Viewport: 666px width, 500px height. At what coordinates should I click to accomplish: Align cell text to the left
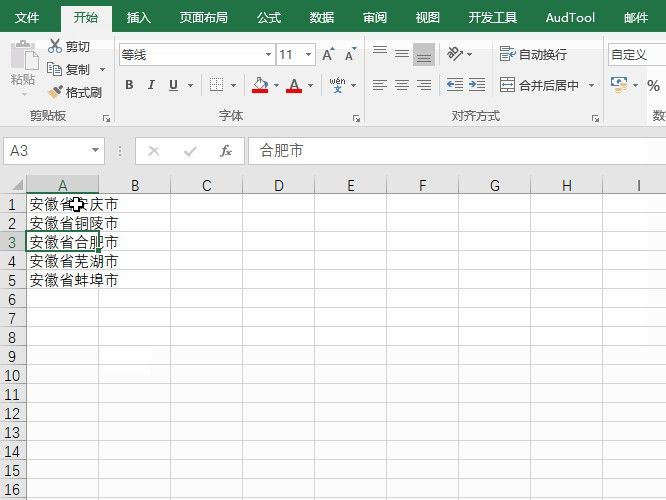coord(380,85)
